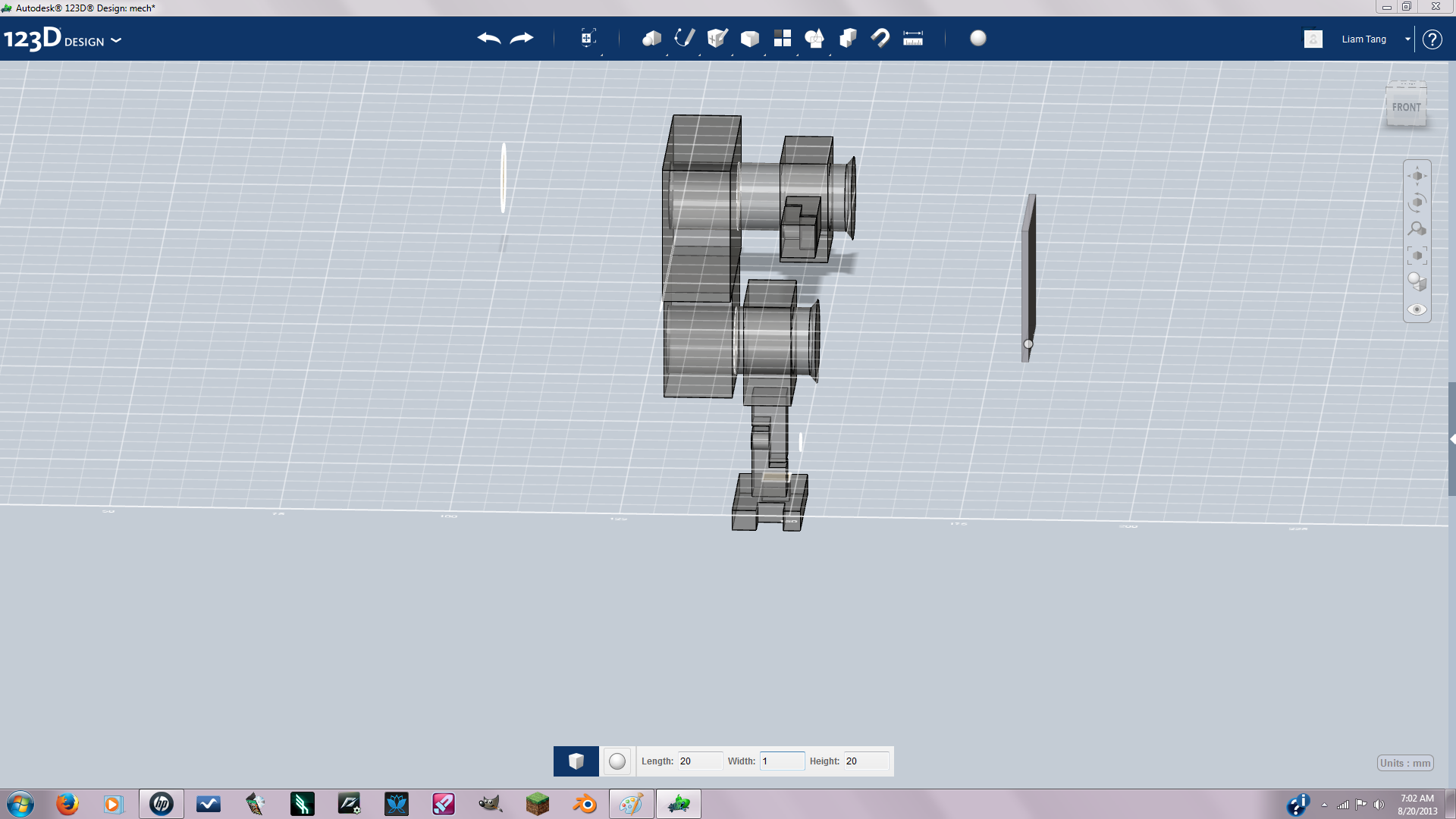Click the Width input field

point(782,761)
